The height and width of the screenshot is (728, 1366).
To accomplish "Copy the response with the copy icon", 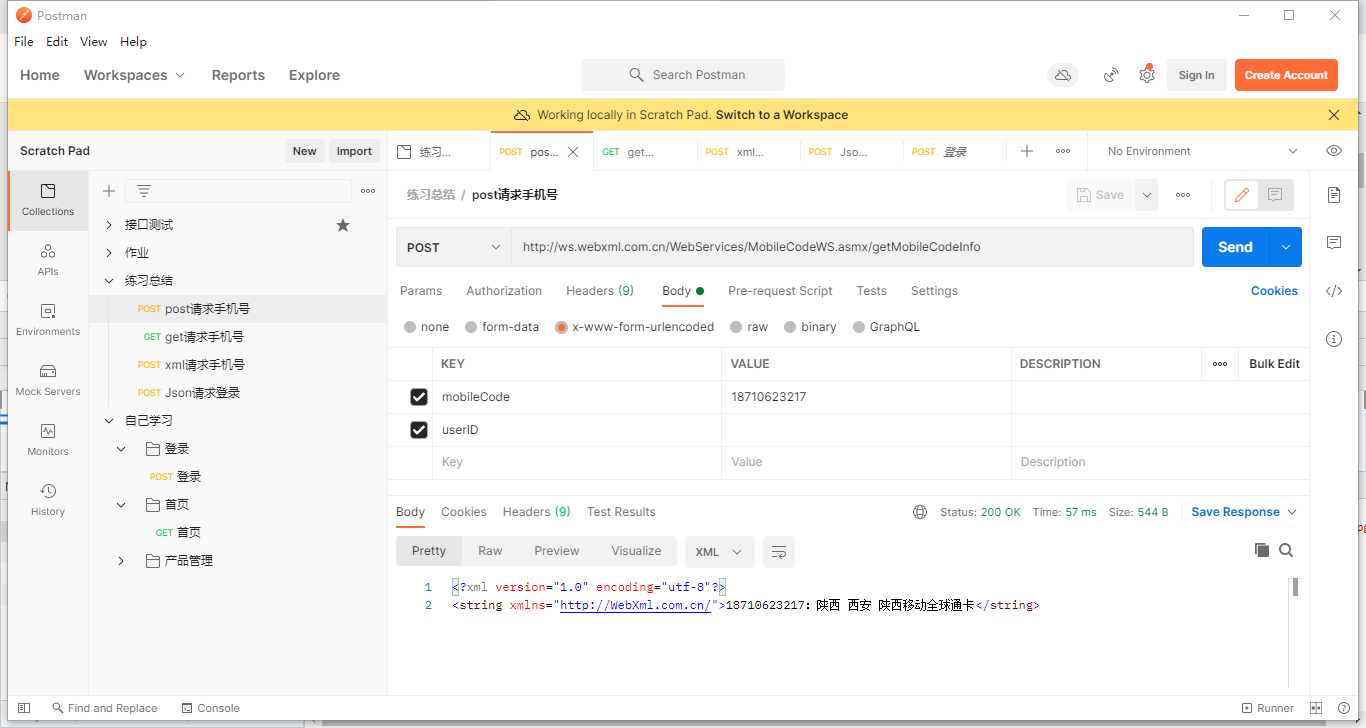I will [1262, 550].
